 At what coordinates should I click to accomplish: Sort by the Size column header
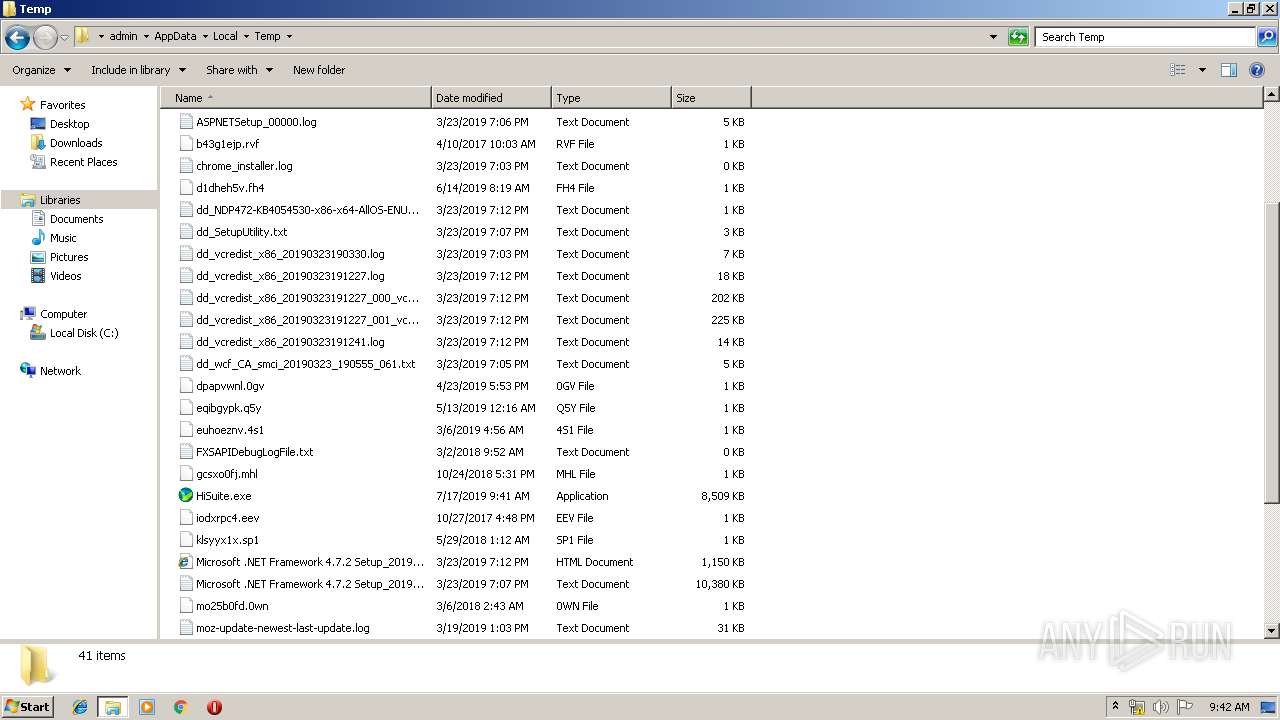[x=711, y=98]
